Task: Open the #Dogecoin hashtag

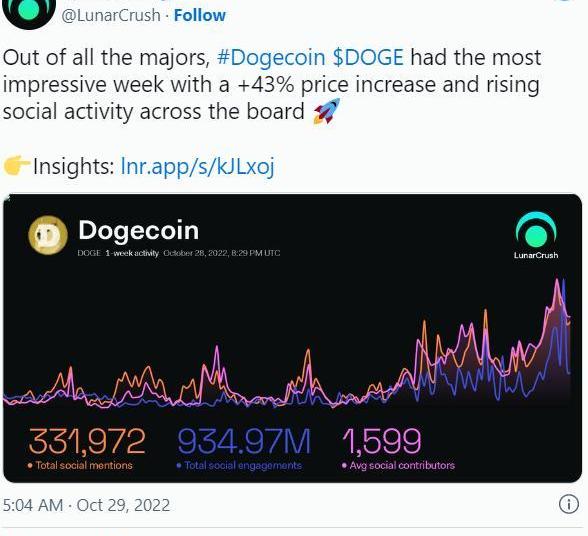Action: click(x=271, y=58)
